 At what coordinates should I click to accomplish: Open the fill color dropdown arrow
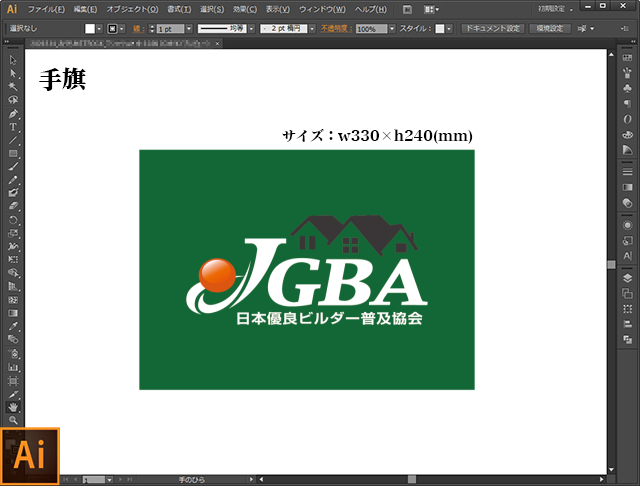point(99,29)
